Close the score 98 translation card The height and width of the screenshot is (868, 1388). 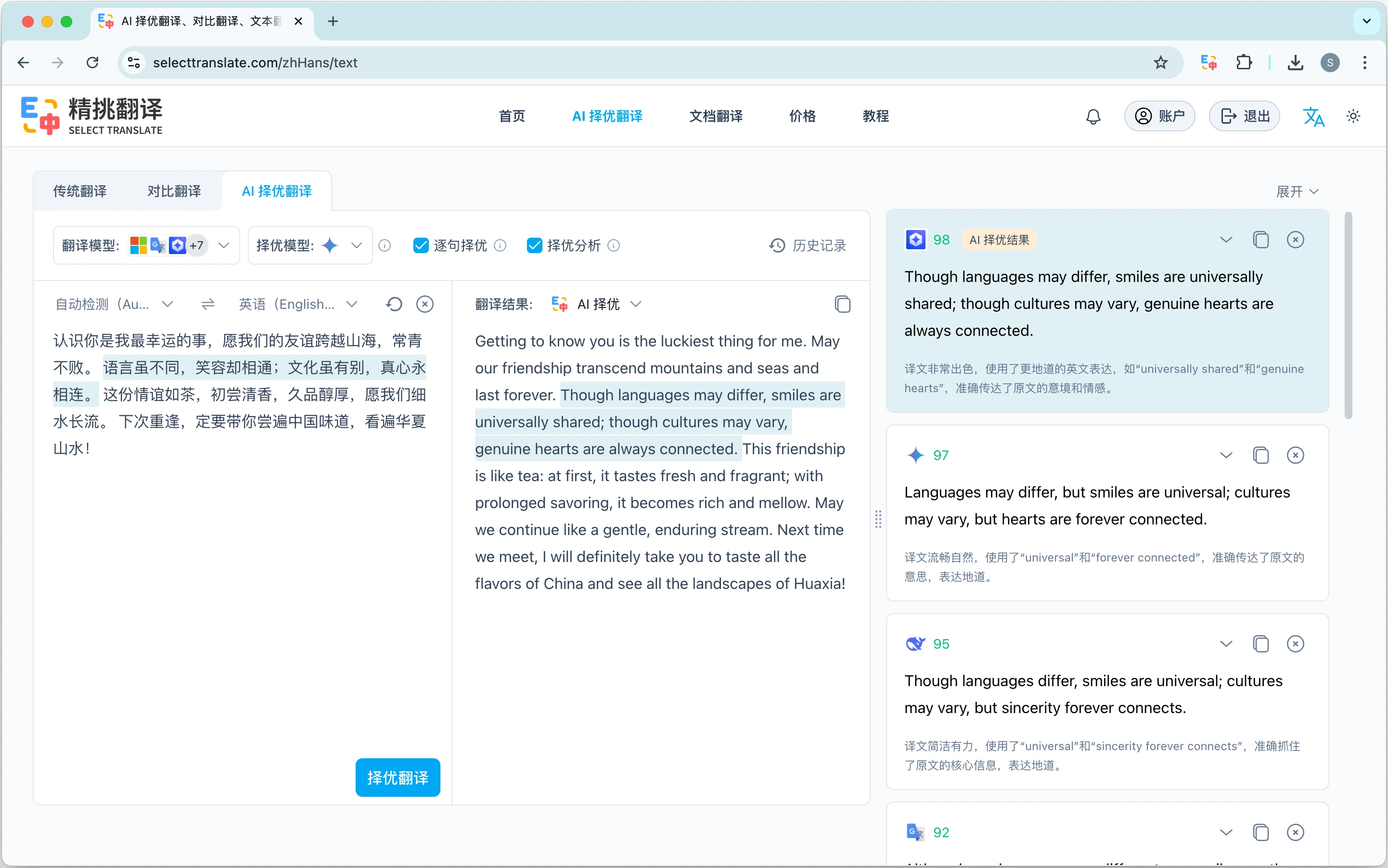[x=1295, y=240]
